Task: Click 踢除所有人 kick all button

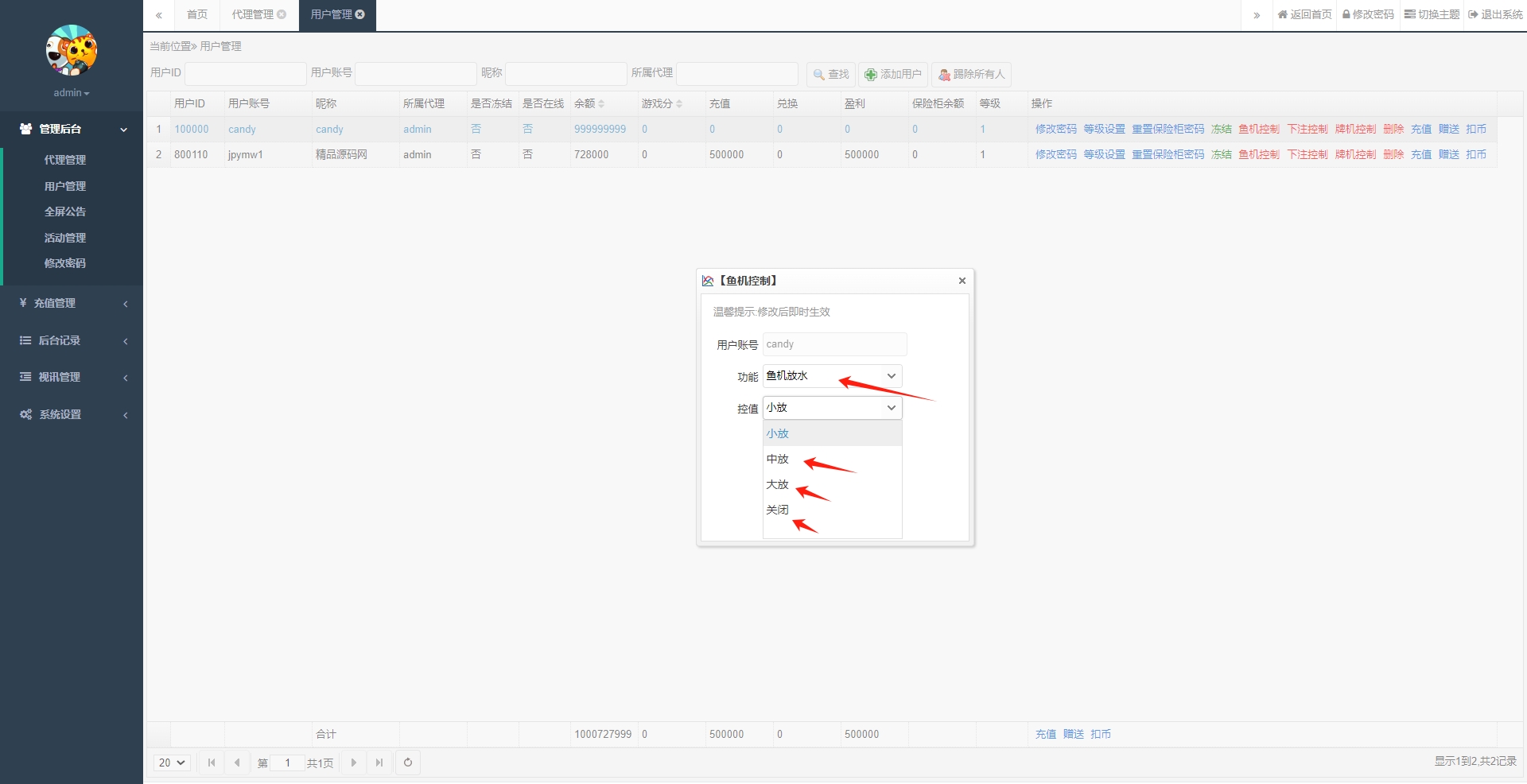Action: 971,74
